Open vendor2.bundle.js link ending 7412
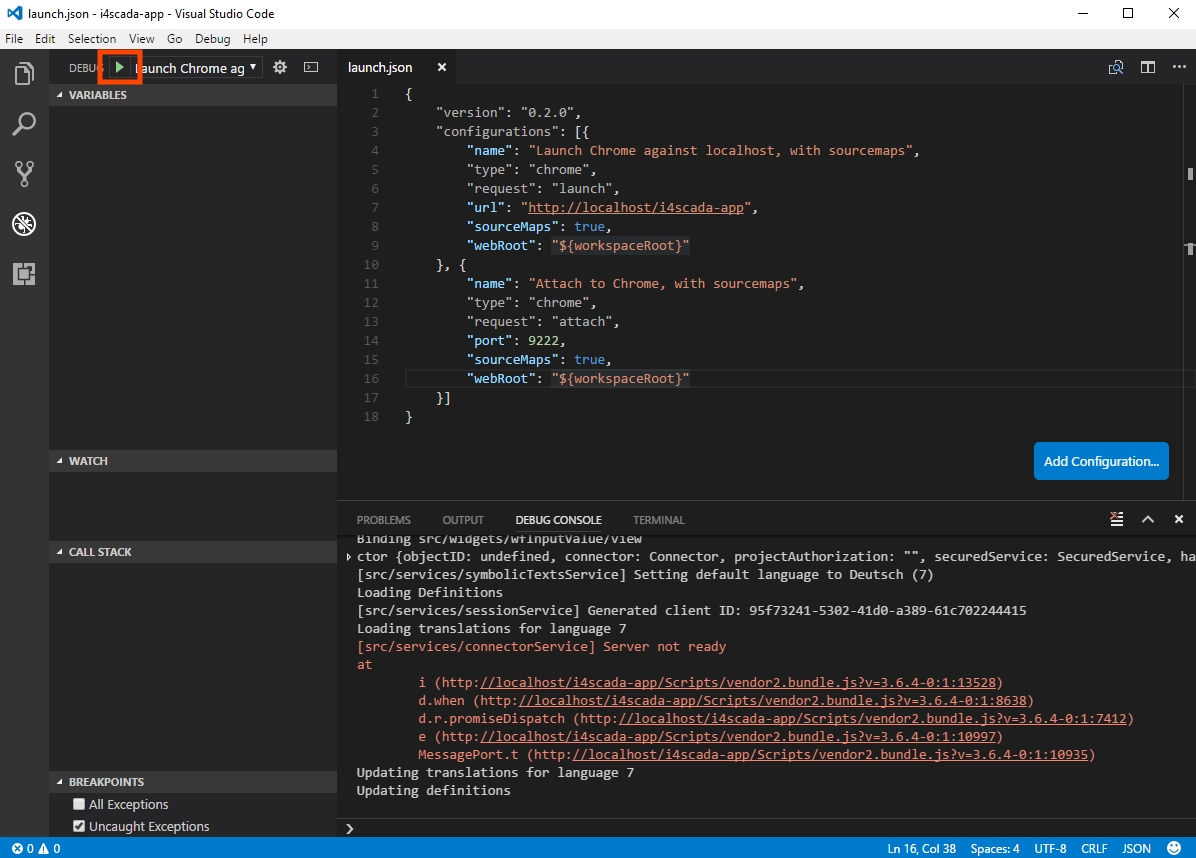Screen dimensions: 1196x858 coord(872,718)
